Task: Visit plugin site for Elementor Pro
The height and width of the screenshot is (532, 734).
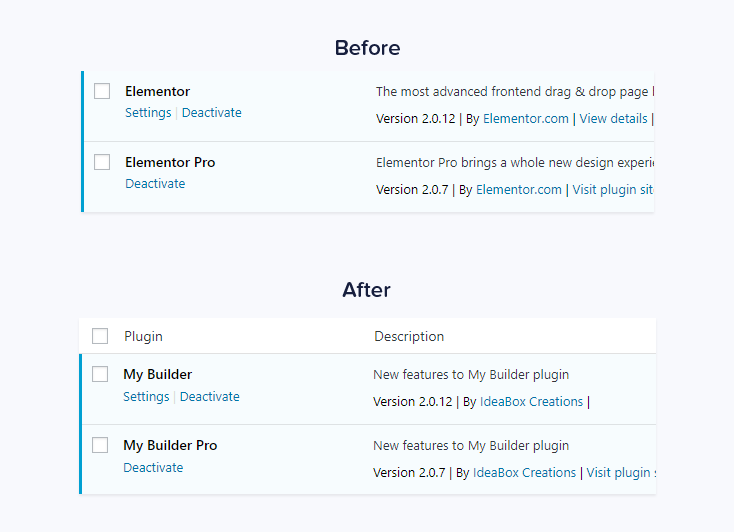Action: coord(613,190)
